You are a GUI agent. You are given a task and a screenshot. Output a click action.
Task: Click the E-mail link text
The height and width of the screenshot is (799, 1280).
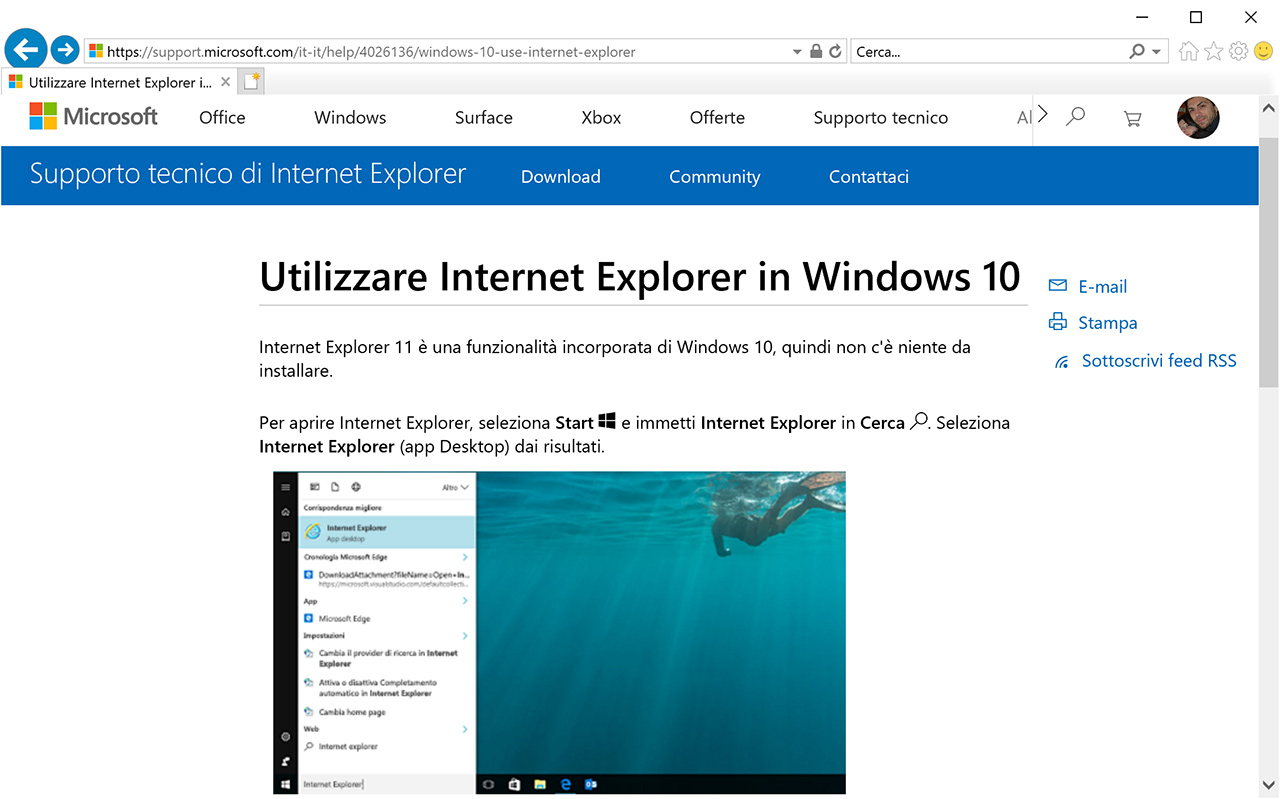1103,287
